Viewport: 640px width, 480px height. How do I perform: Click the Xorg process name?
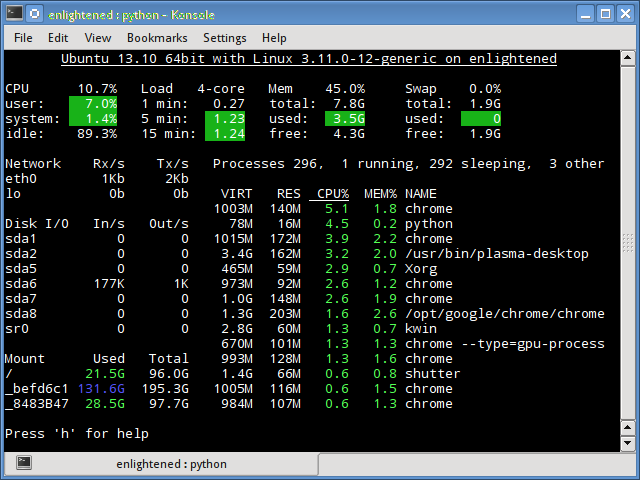[x=421, y=269]
